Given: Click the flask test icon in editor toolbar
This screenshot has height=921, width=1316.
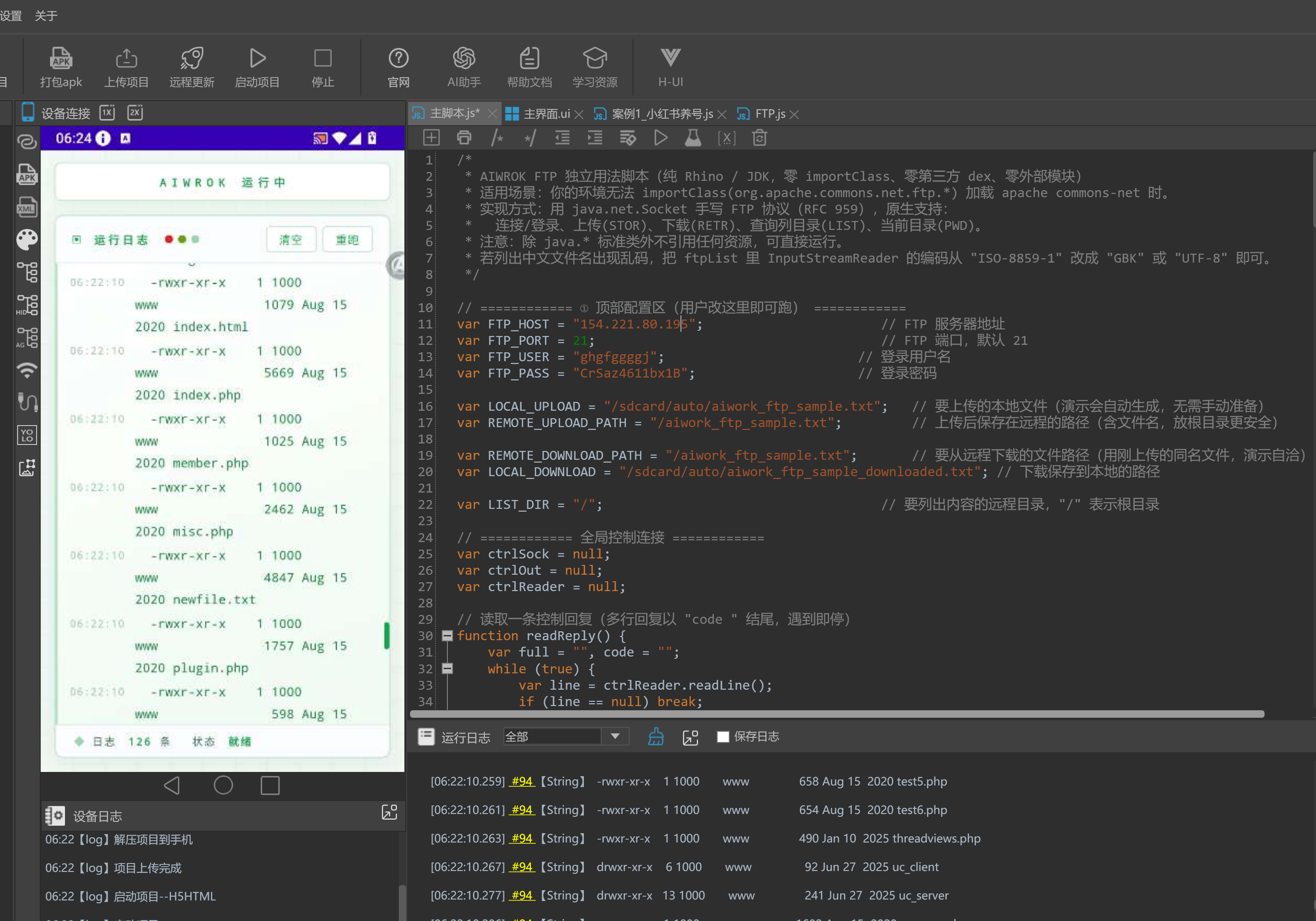Looking at the screenshot, I should (693, 137).
